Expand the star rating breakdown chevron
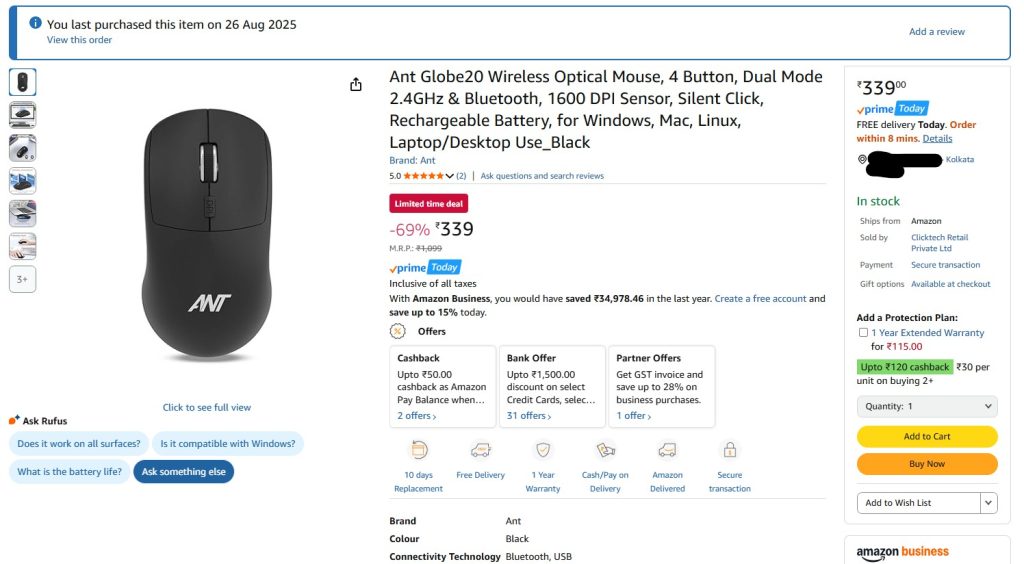Screen dimensions: 1024x564 coord(450,176)
